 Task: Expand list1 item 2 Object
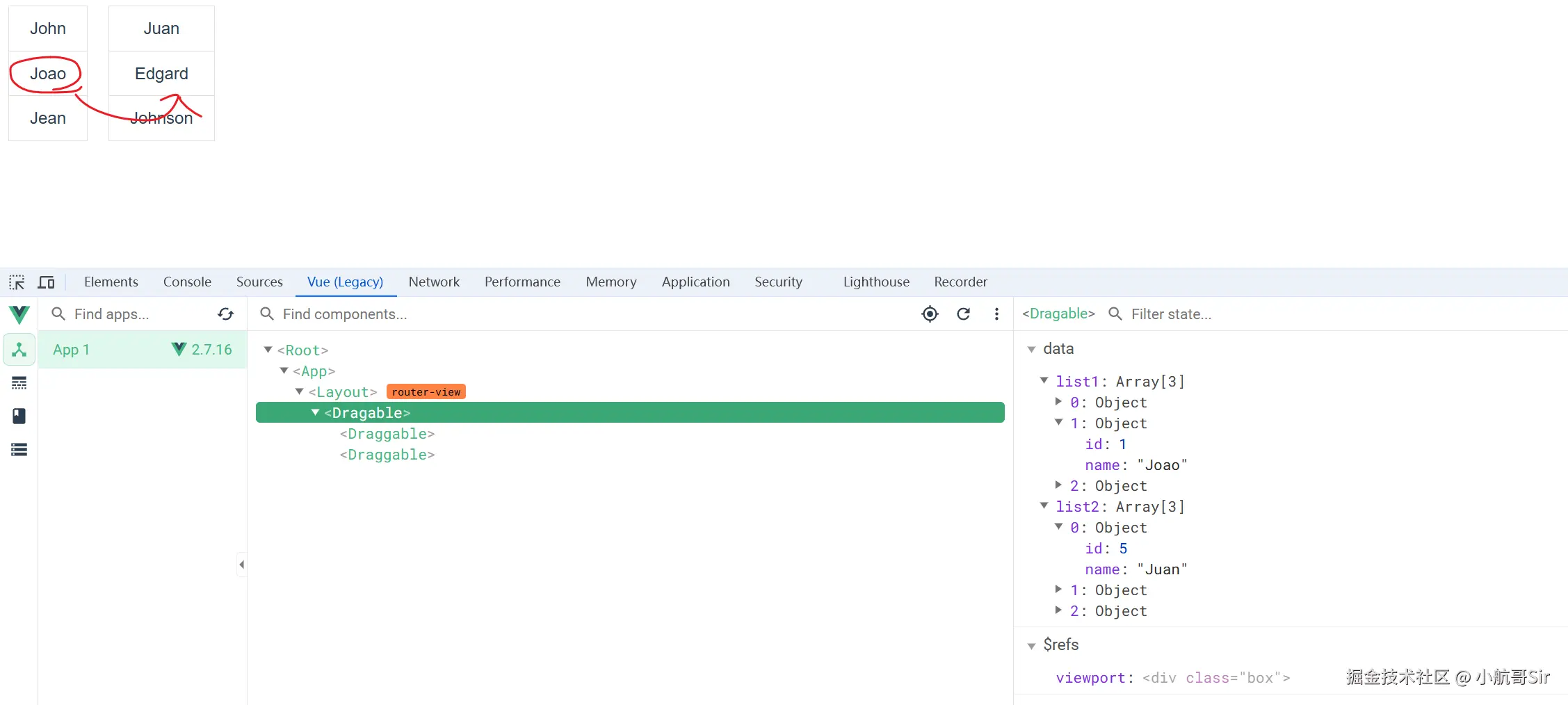pos(1058,485)
